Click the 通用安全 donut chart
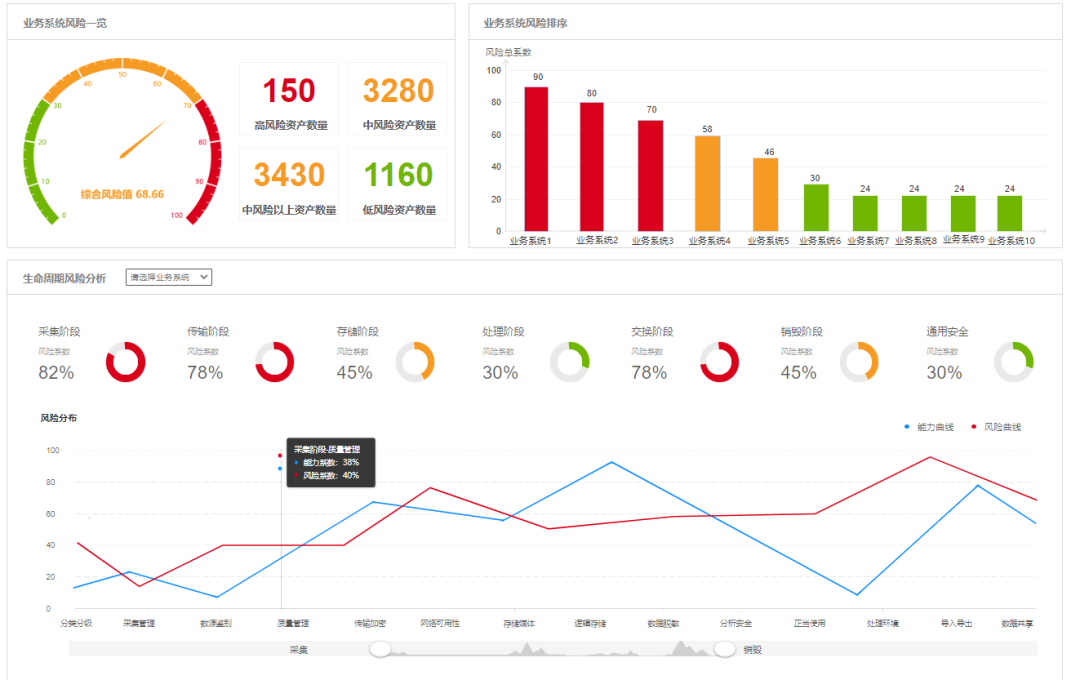 coord(1014,362)
